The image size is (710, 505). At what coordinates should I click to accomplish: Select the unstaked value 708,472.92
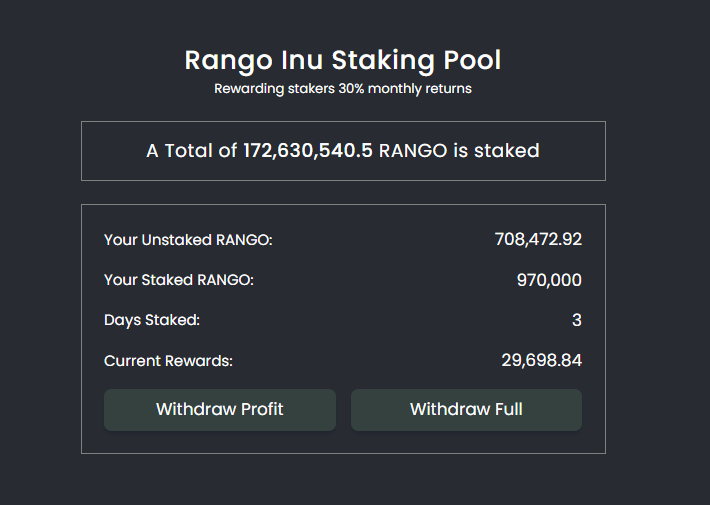click(x=538, y=240)
